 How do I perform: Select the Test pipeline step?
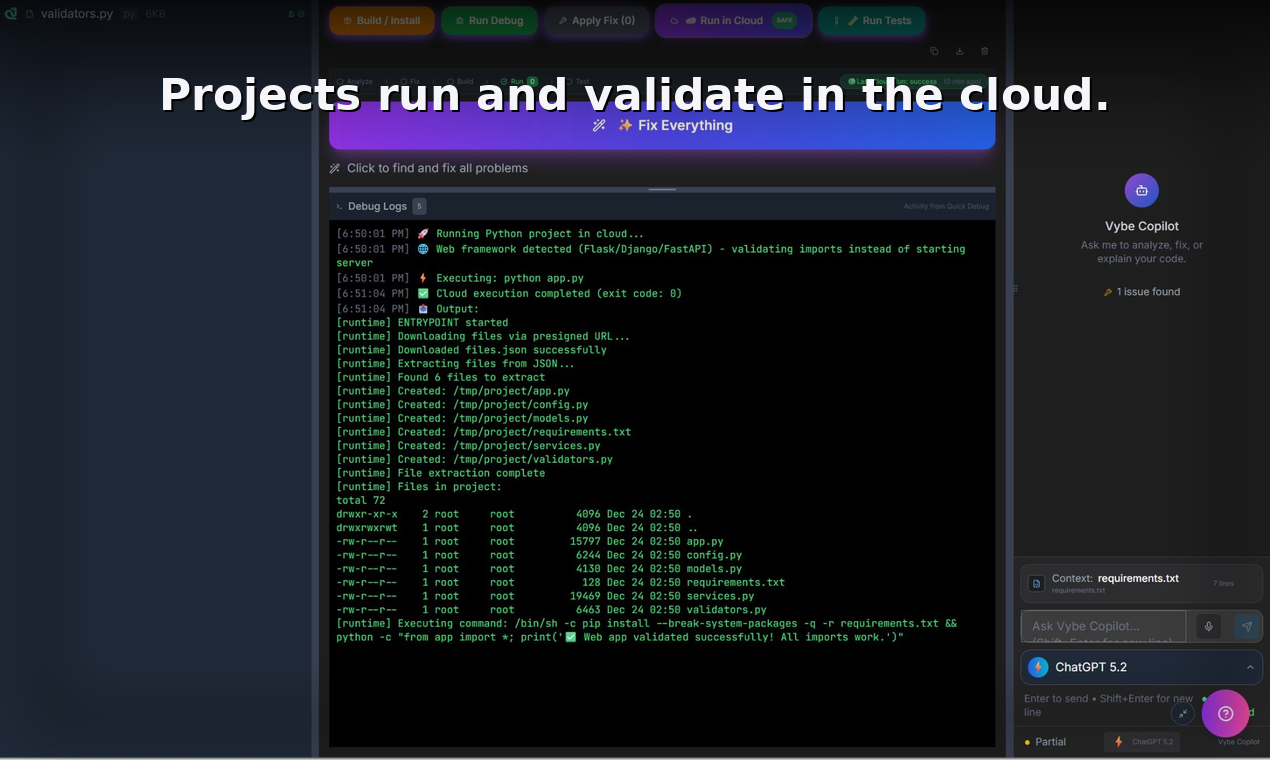click(x=577, y=81)
